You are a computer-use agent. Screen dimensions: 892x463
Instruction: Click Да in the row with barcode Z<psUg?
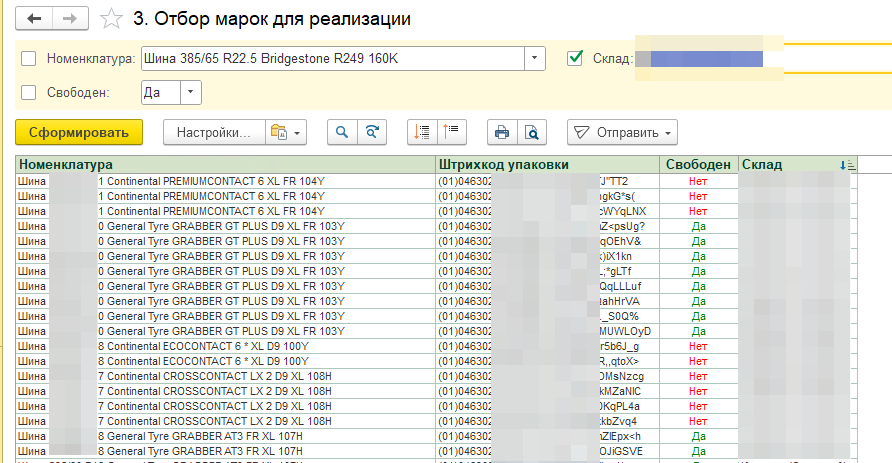[699, 226]
